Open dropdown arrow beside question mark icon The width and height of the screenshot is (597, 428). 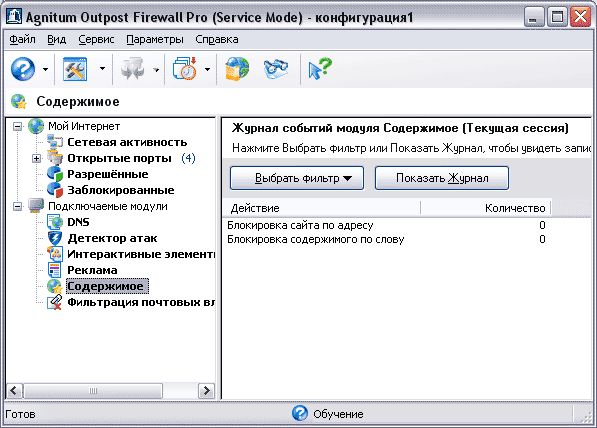(45, 69)
